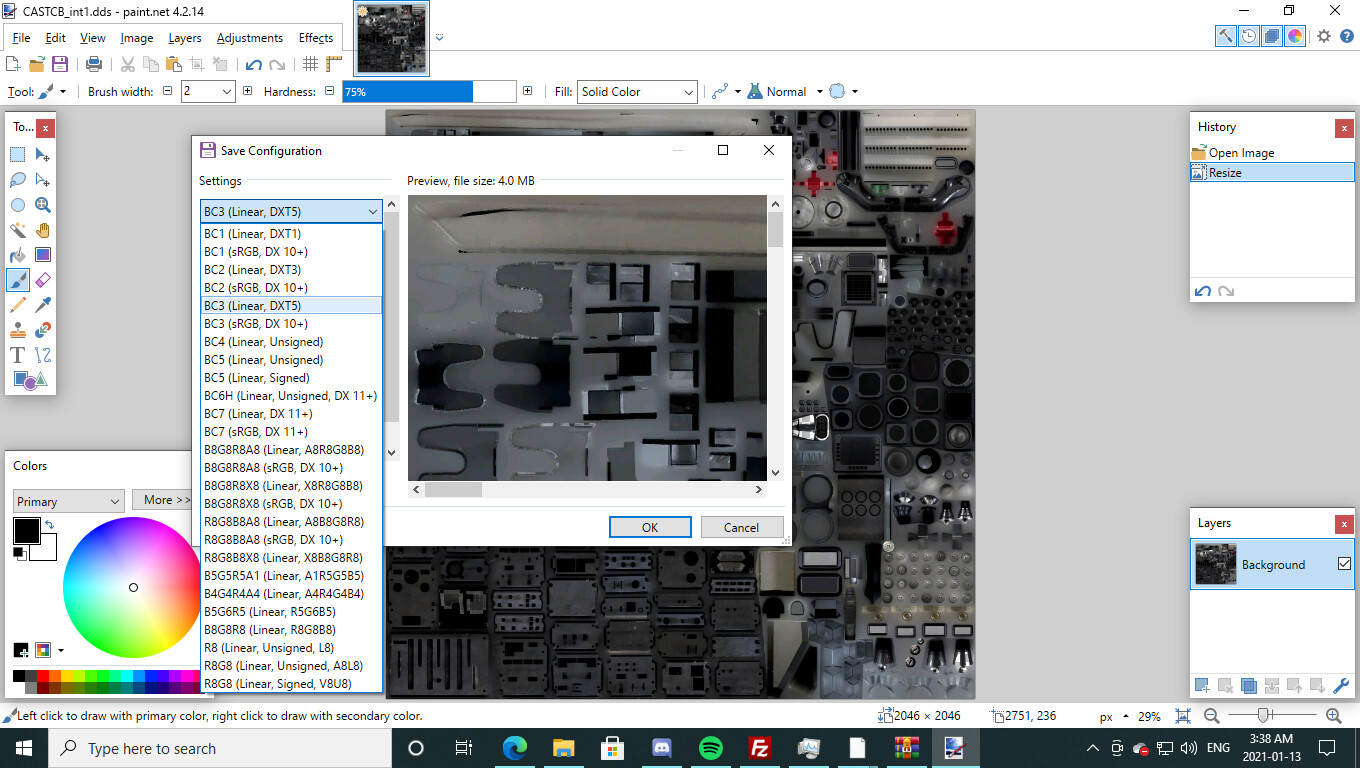This screenshot has height=768, width=1360.
Task: Toggle the History window button
Action: (1249, 36)
